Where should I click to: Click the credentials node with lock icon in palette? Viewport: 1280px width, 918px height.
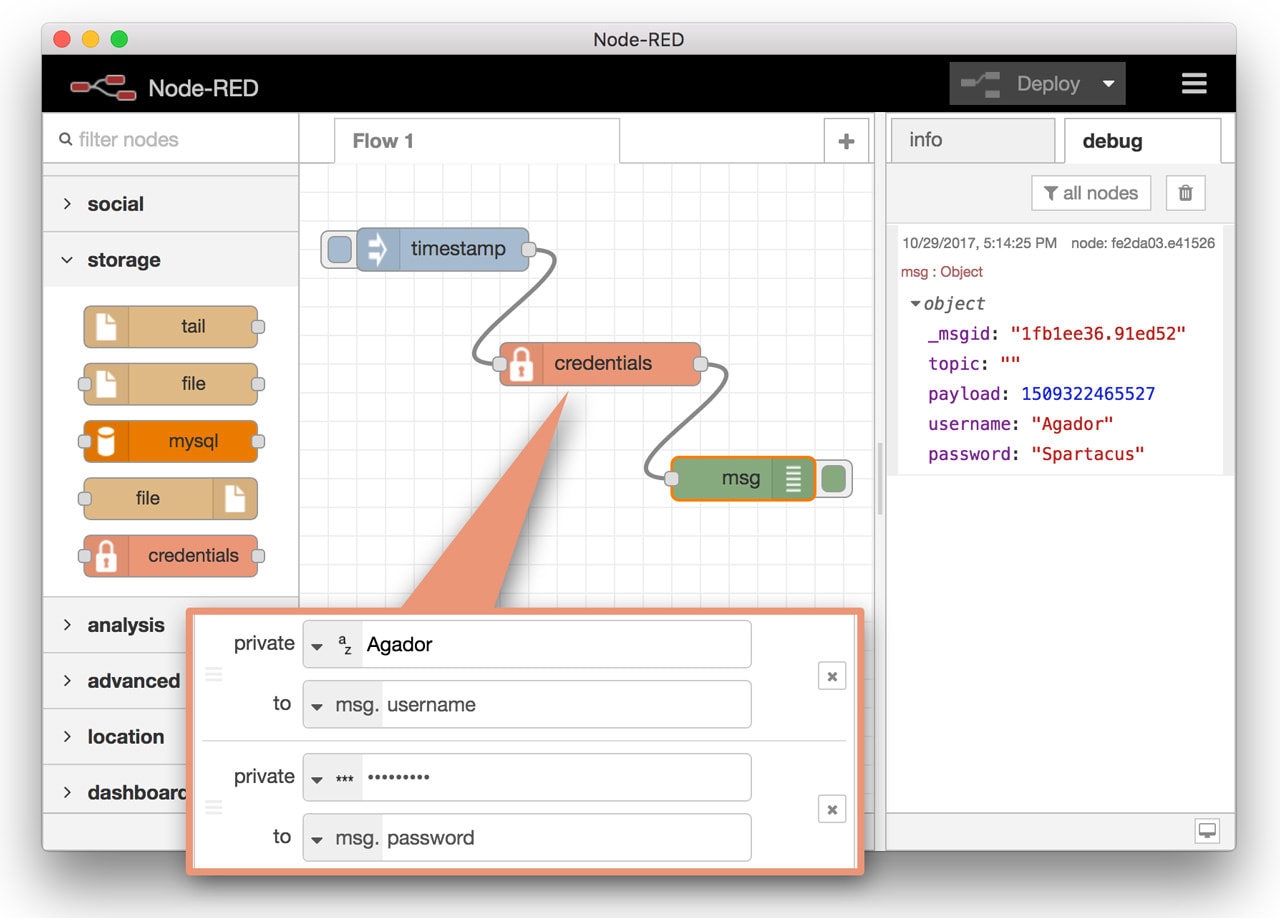click(x=170, y=556)
